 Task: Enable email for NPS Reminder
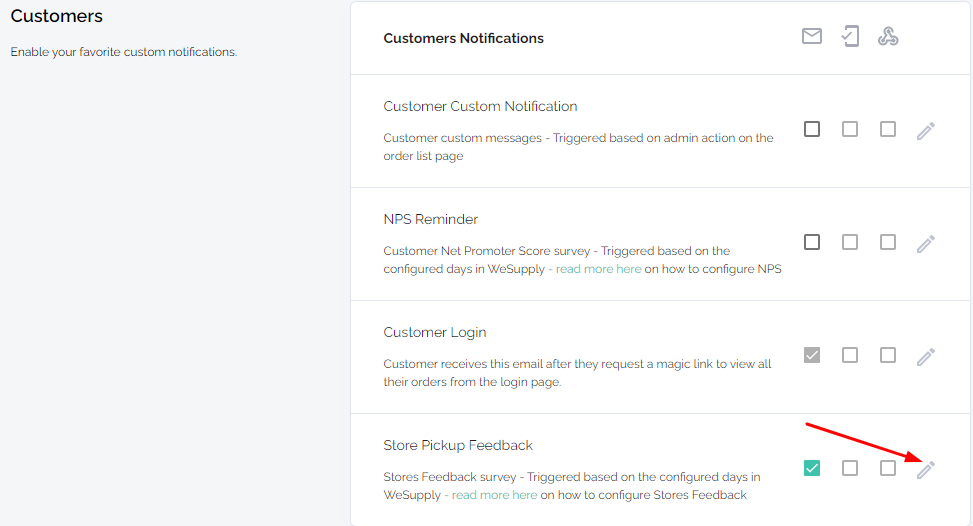coord(812,242)
